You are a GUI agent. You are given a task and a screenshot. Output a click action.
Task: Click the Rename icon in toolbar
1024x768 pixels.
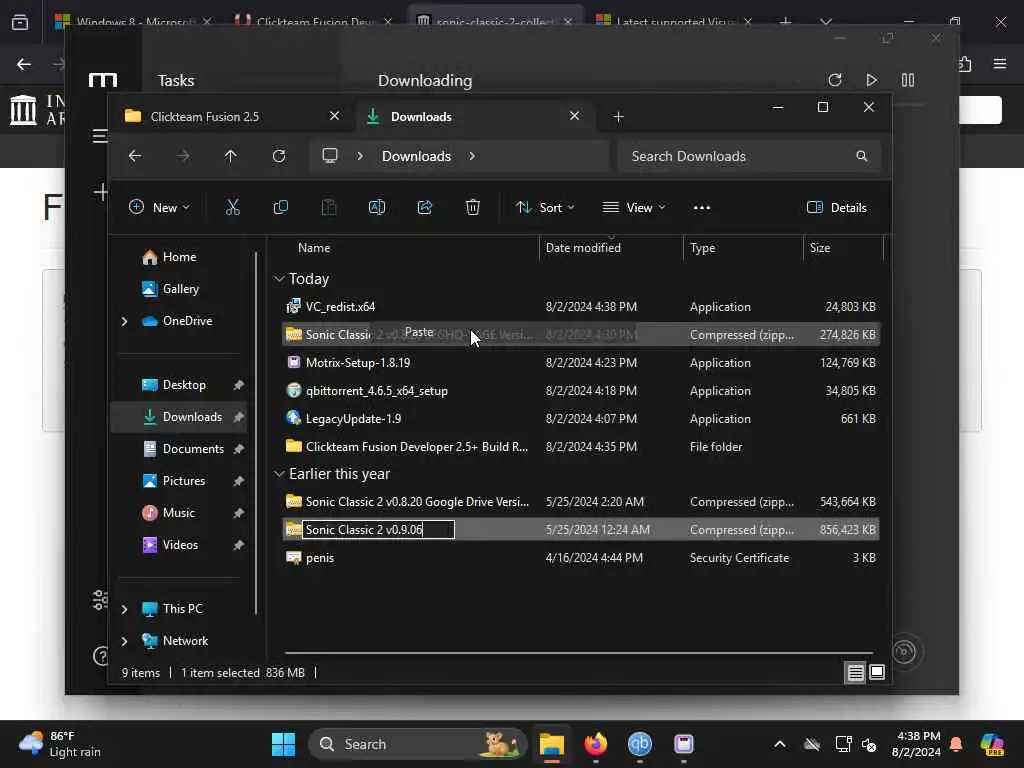377,208
